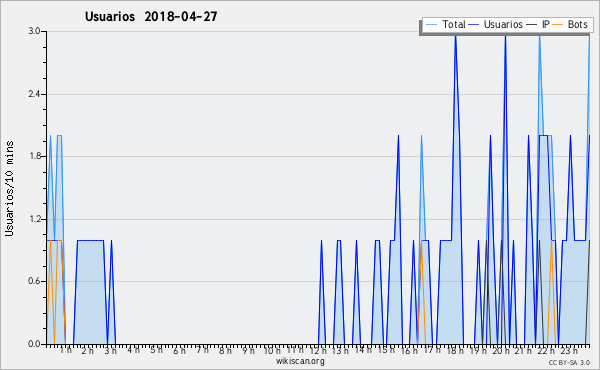Click the '14 h' x-axis label

363,350
